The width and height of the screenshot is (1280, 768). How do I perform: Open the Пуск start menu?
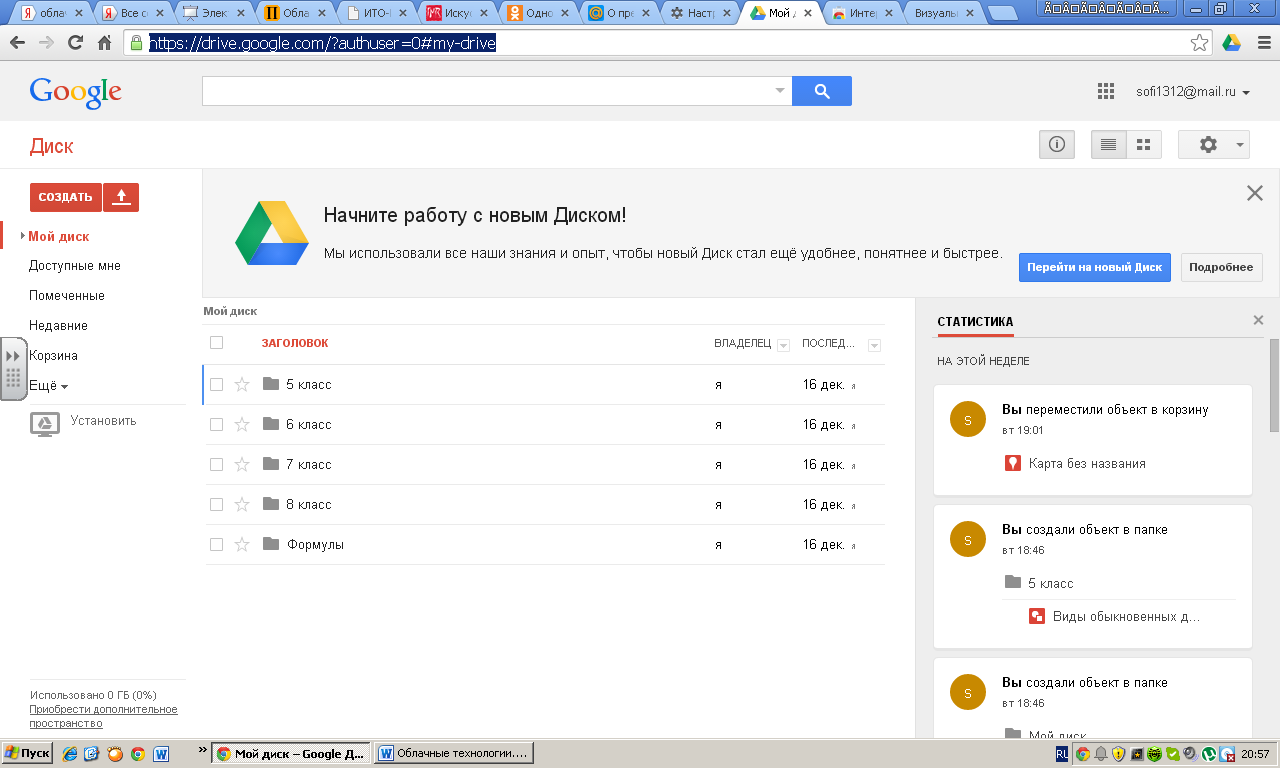(27, 753)
